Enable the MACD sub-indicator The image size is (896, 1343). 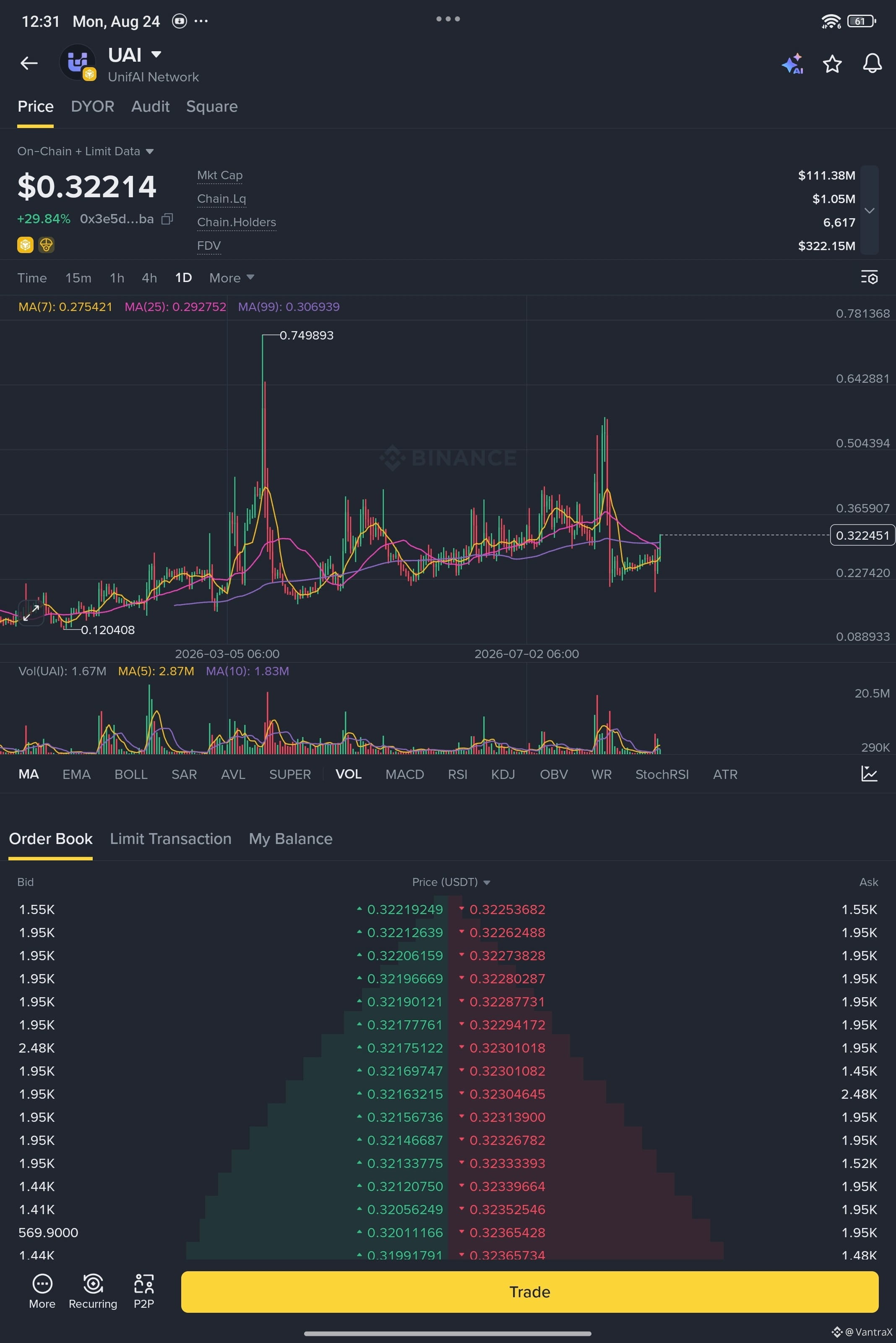(404, 774)
